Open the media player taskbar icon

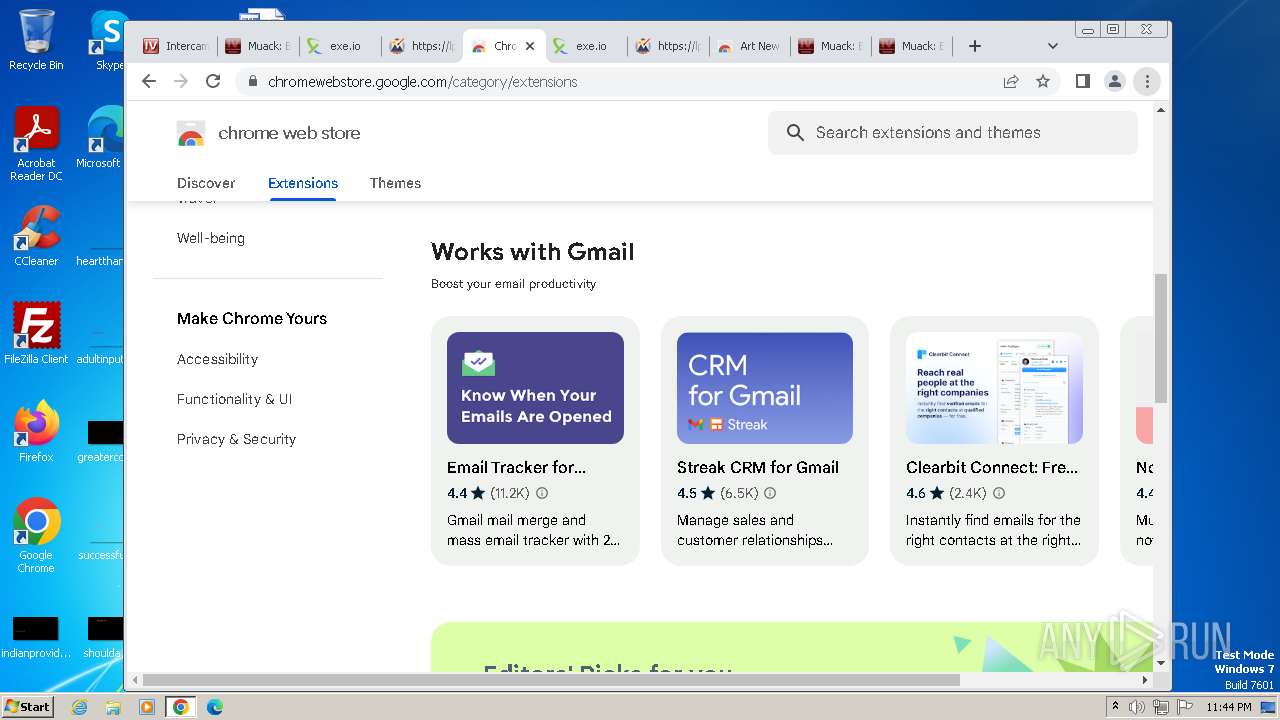147,707
